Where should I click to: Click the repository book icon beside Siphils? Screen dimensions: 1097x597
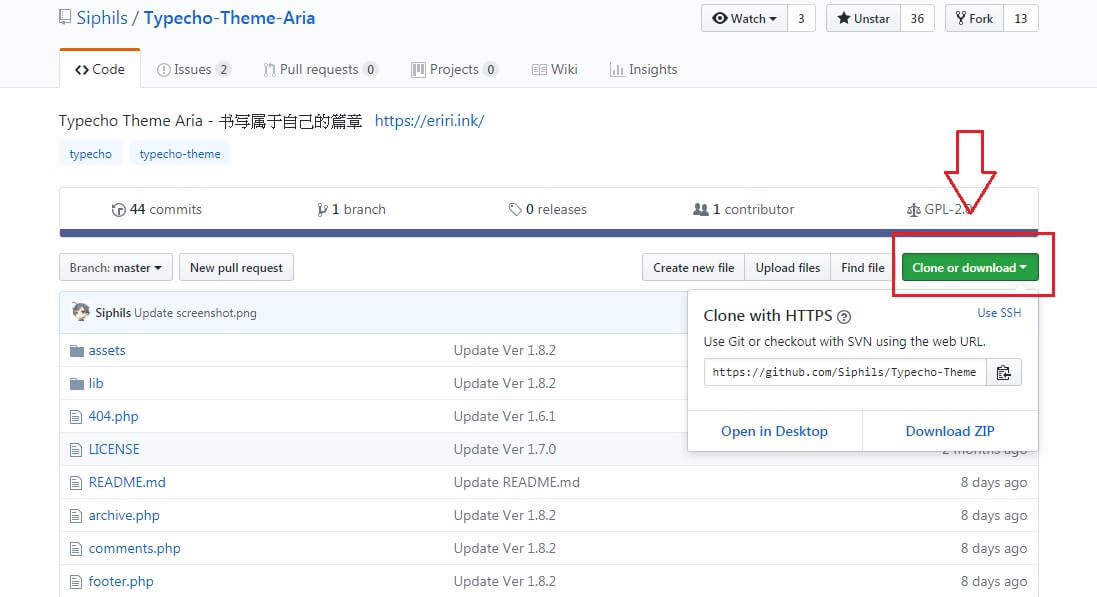pos(65,17)
